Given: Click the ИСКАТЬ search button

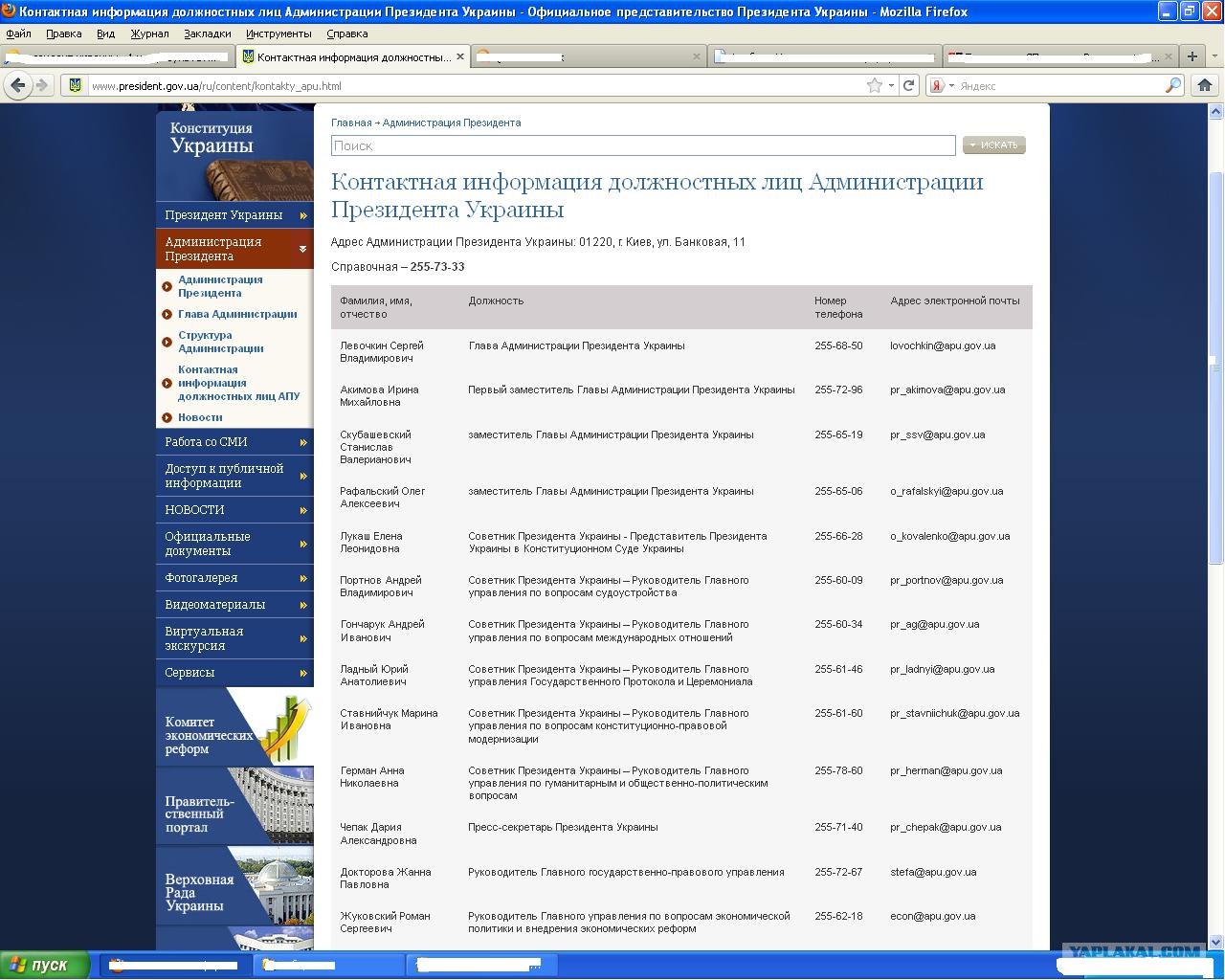Looking at the screenshot, I should 993,145.
